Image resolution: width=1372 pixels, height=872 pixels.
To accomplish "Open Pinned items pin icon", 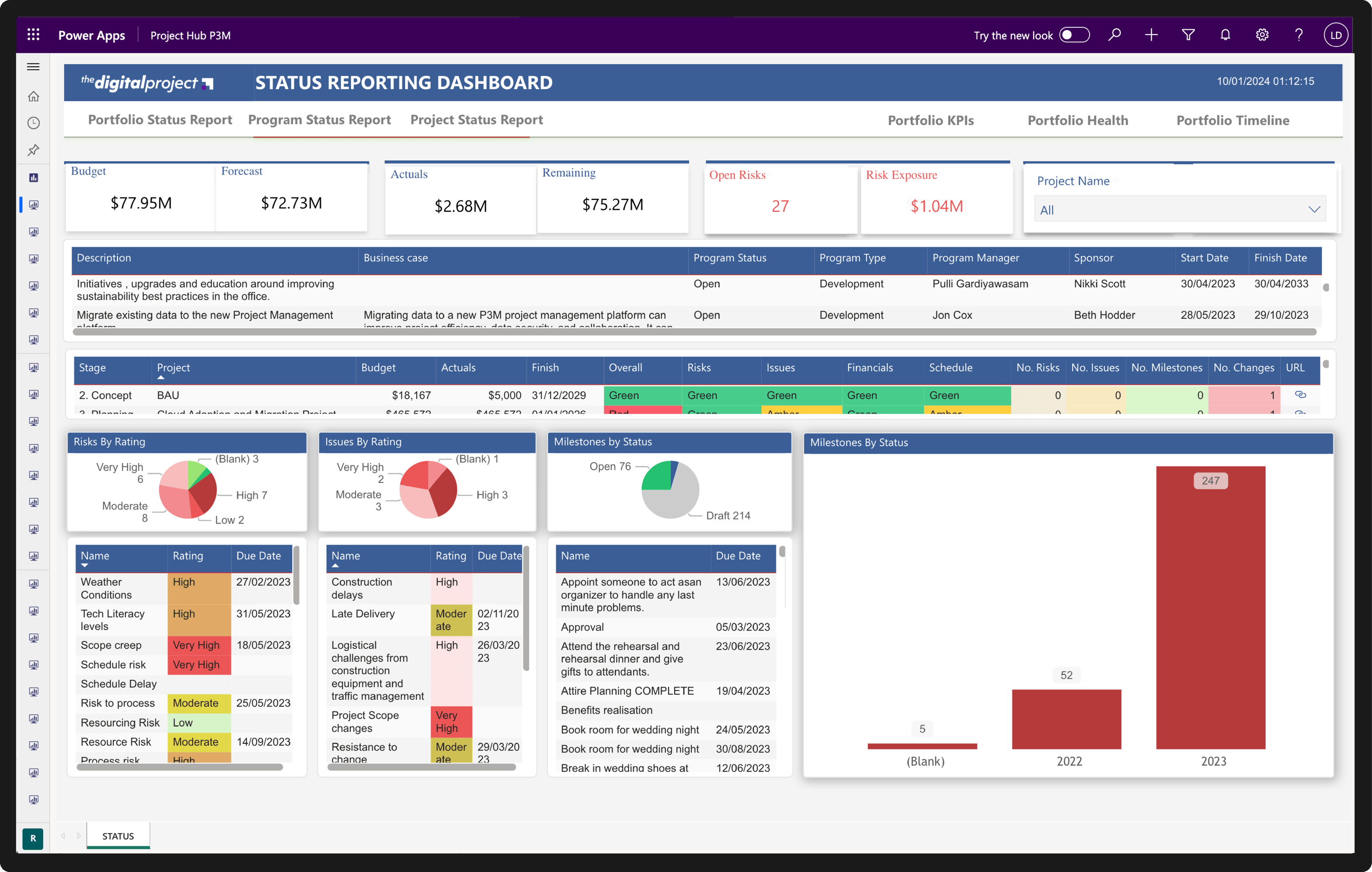I will [34, 151].
